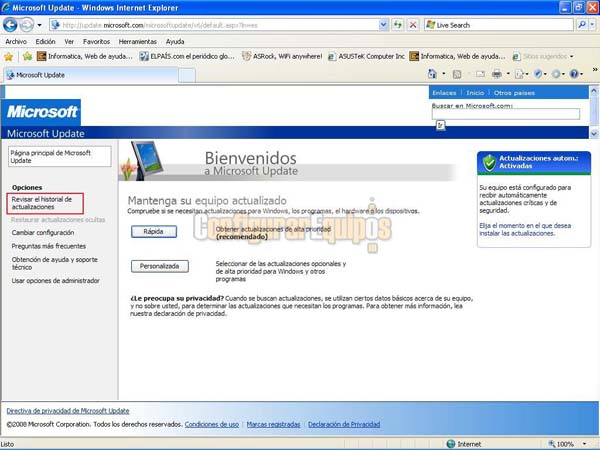Click the Rápida update button
Image resolution: width=600 pixels, height=450 pixels.
154,232
